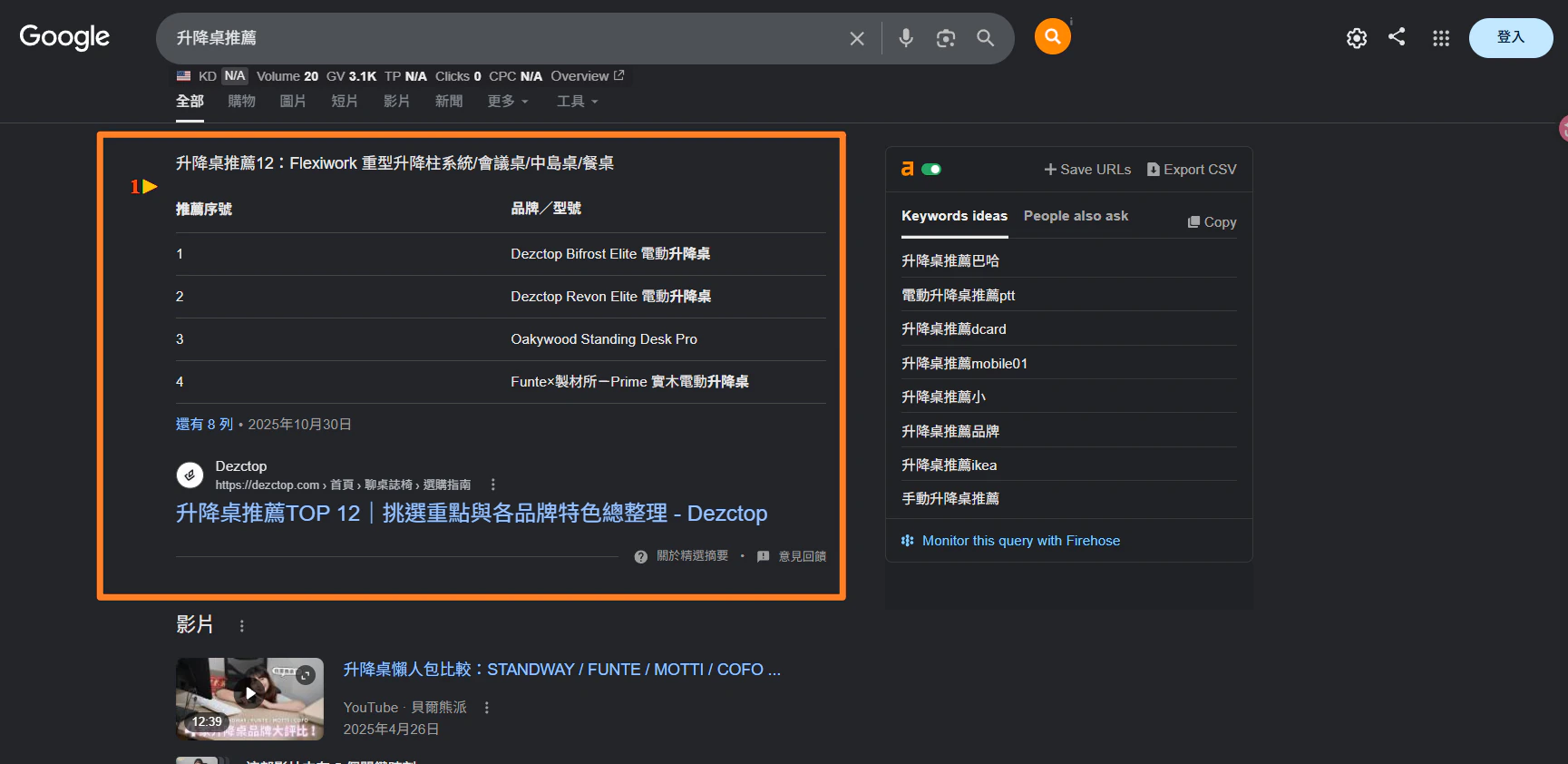
Task: Click the Google logo
Action: (64, 37)
